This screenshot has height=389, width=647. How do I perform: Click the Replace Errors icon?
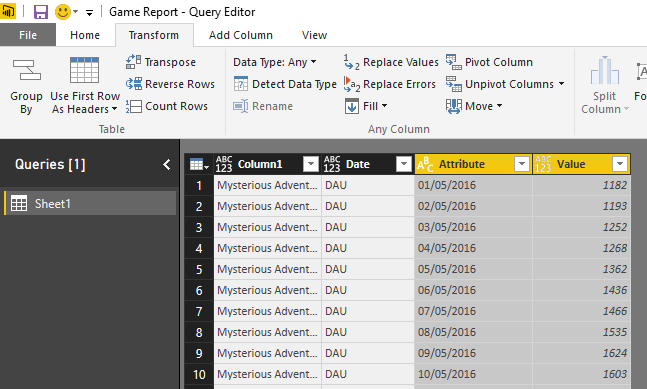coord(352,84)
